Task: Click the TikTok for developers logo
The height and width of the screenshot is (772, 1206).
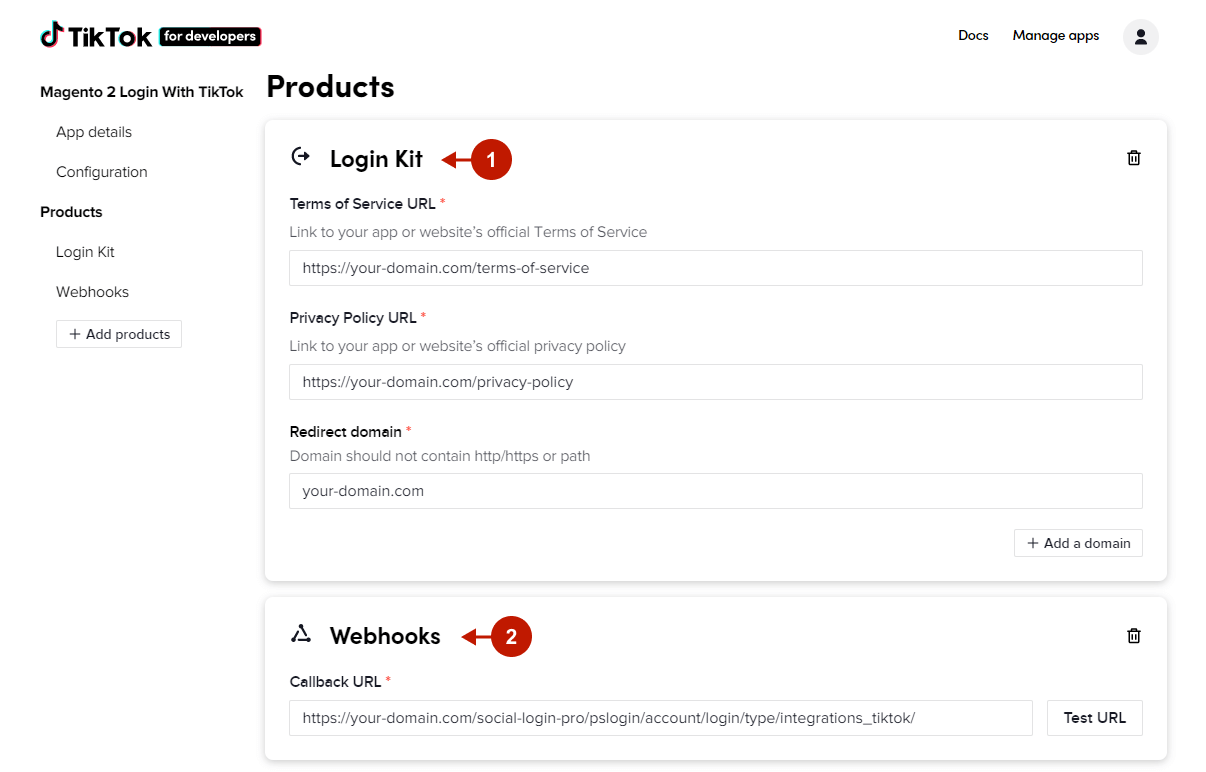Action: pyautogui.click(x=151, y=36)
